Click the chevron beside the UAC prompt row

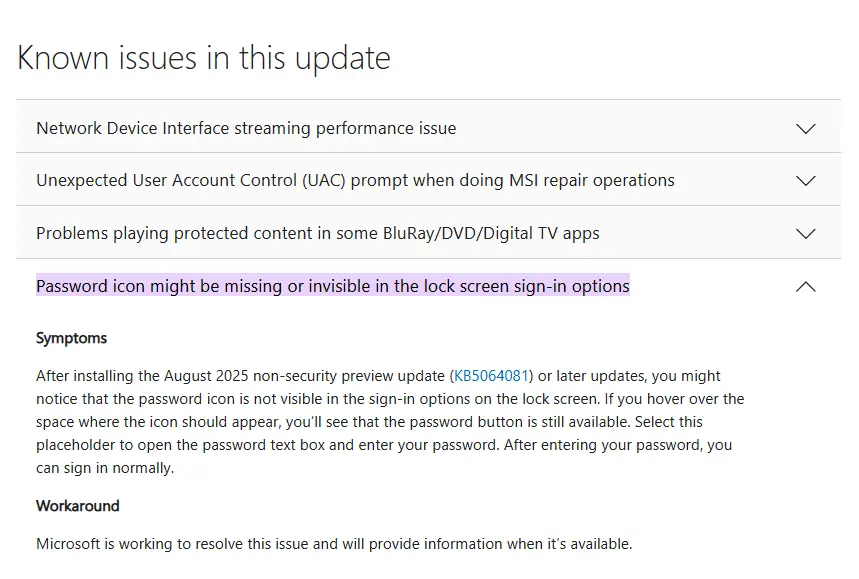[x=806, y=180]
